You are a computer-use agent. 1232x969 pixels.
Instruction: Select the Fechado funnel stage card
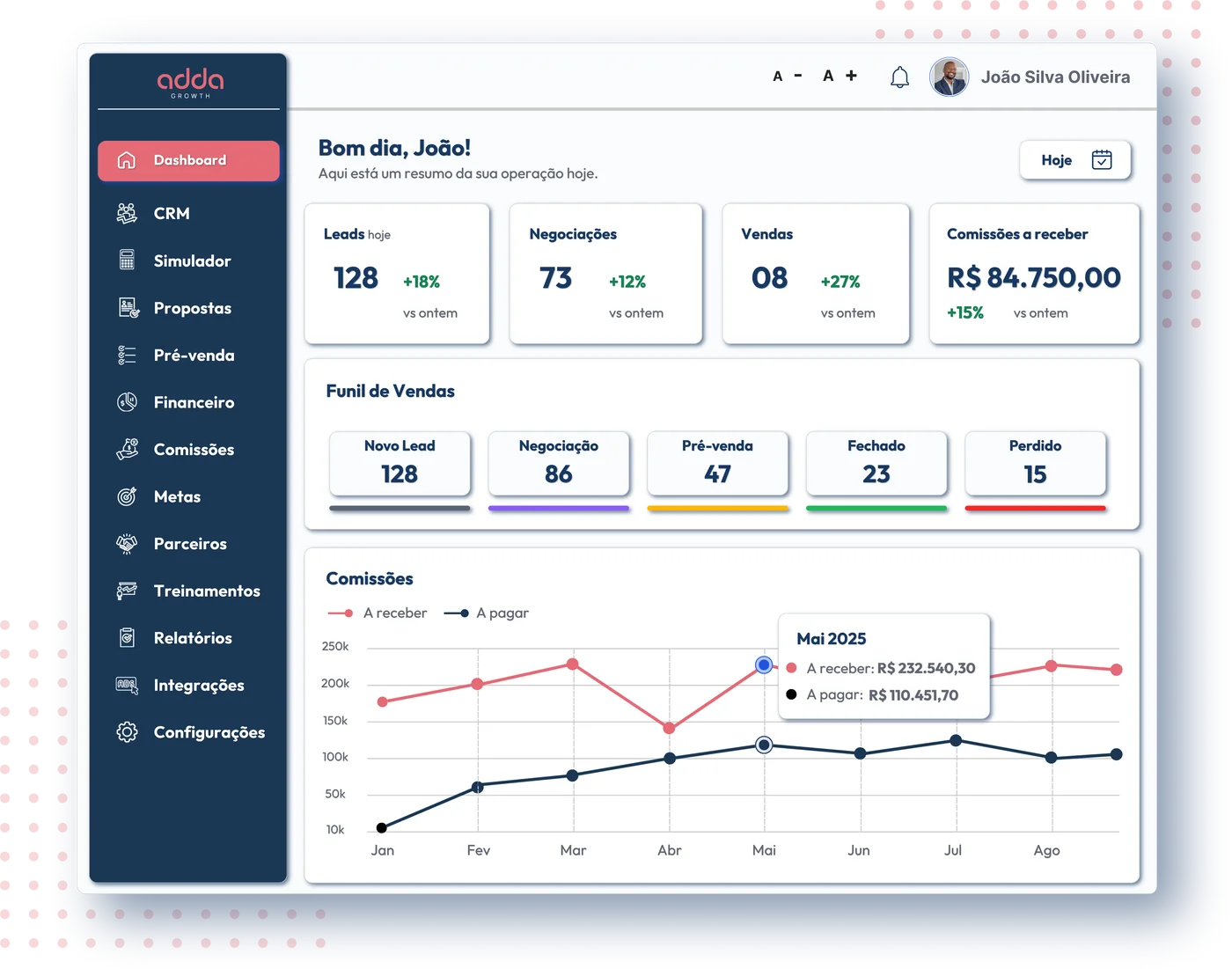tap(876, 463)
